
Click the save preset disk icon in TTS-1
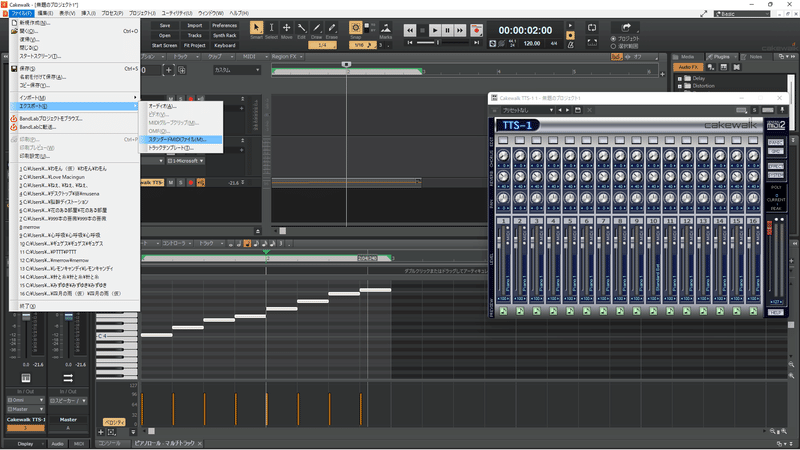coord(578,110)
